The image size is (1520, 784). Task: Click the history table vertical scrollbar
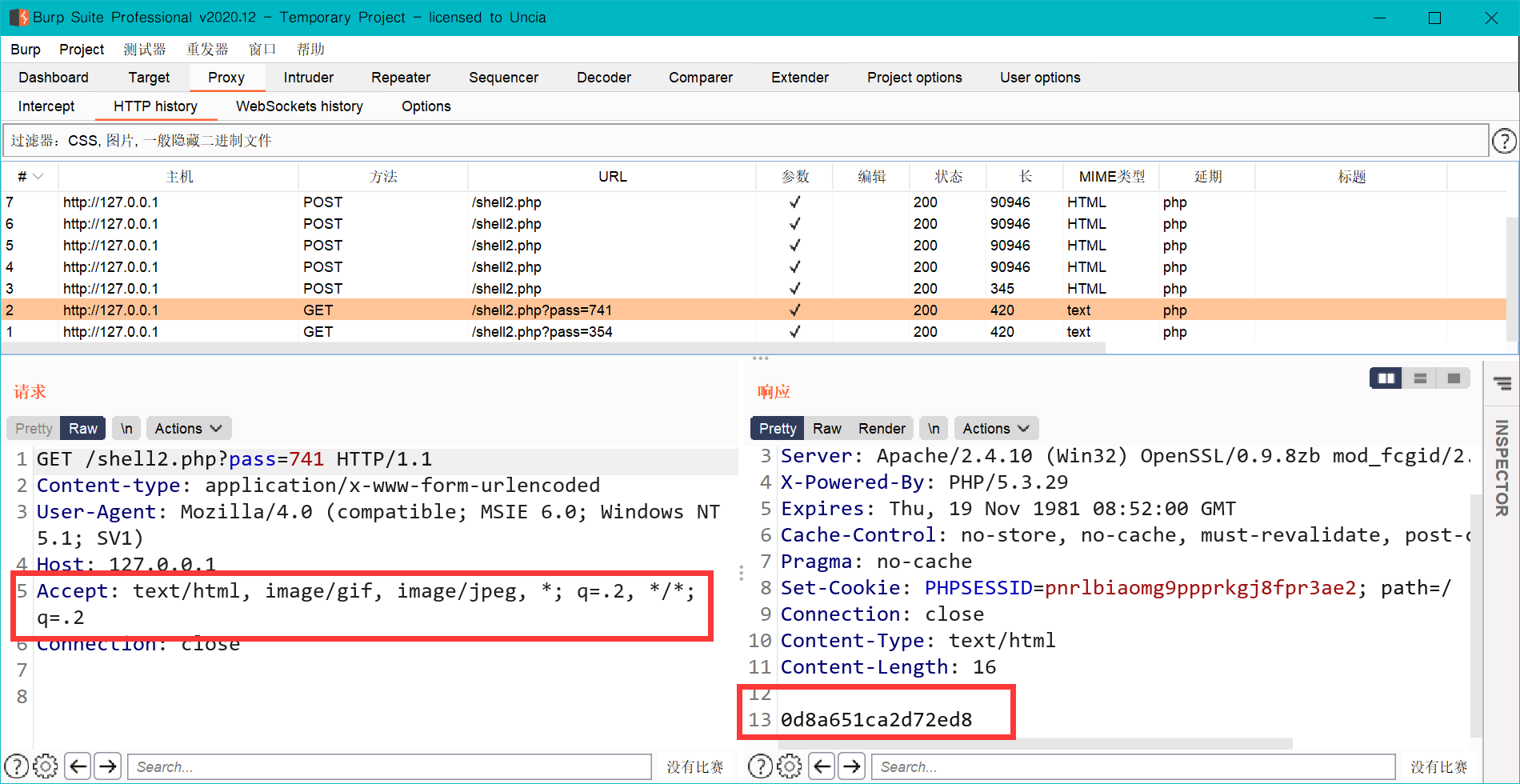click(1512, 280)
